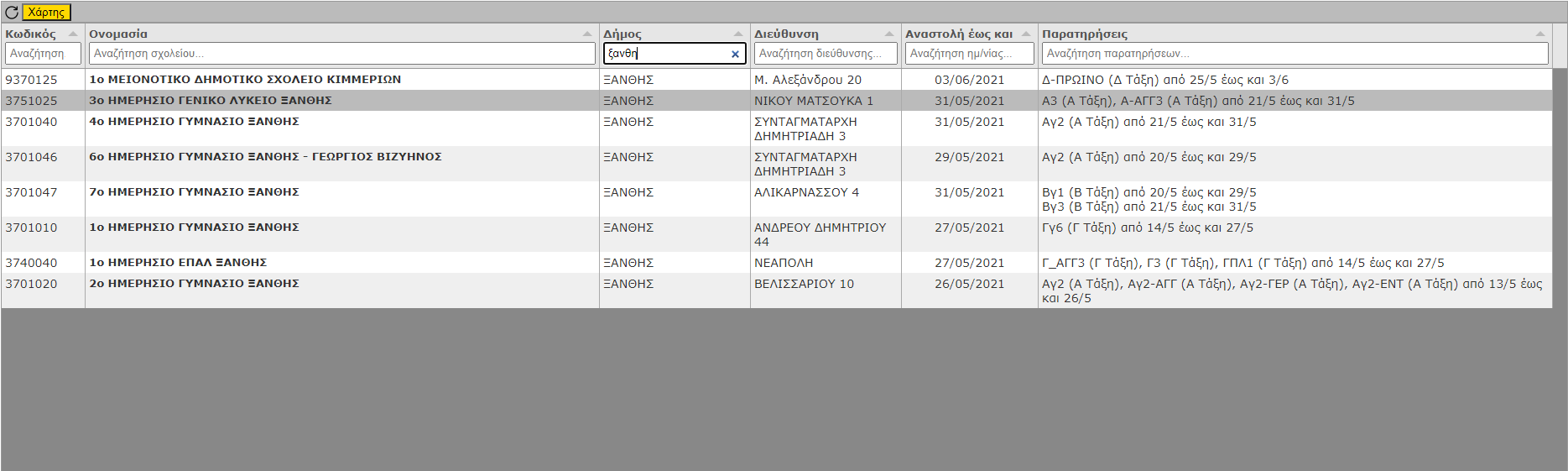The width and height of the screenshot is (1568, 471).
Task: Click date 03/06/2021
Action: point(969,80)
